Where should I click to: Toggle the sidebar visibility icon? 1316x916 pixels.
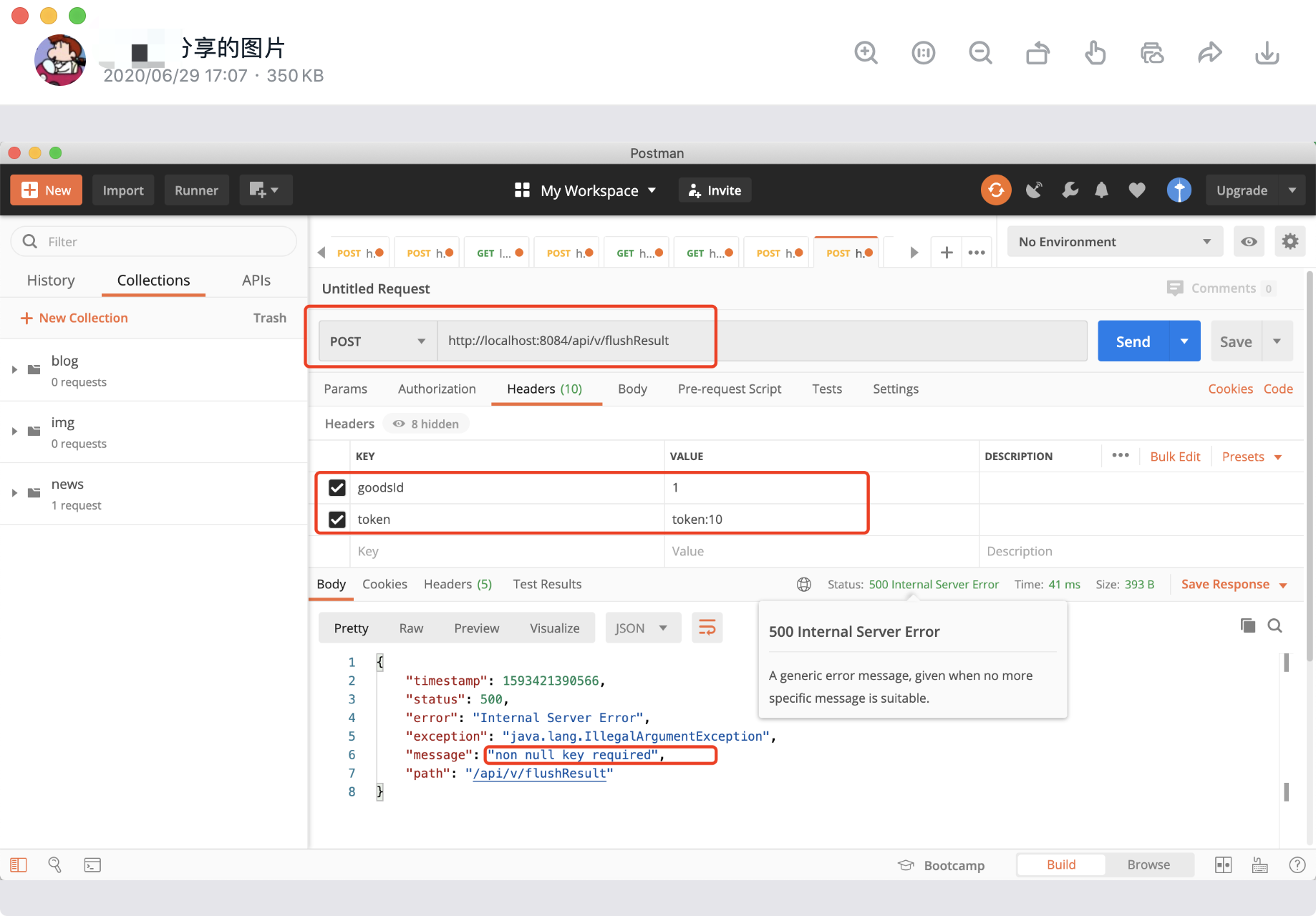point(18,864)
